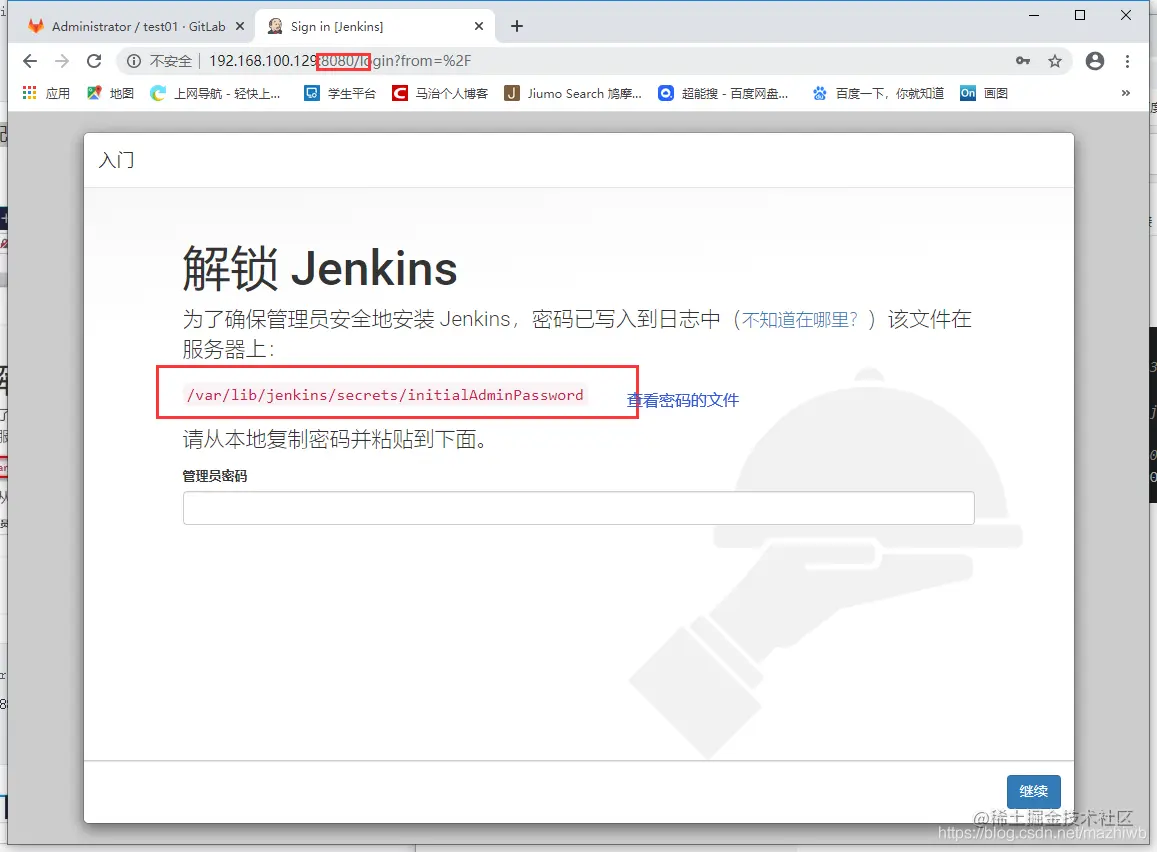Open the 超能搜 百度网盘 bookmark
The height and width of the screenshot is (852, 1157).
(x=724, y=94)
